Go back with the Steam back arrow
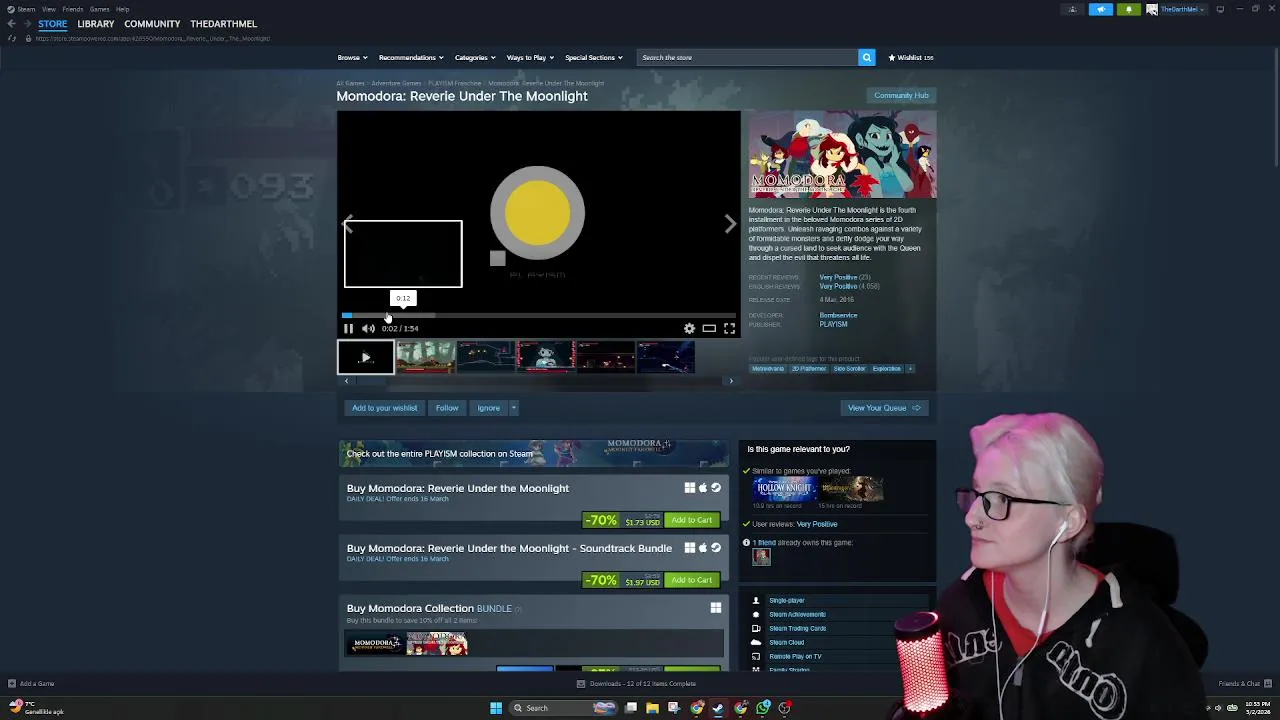 point(11,24)
